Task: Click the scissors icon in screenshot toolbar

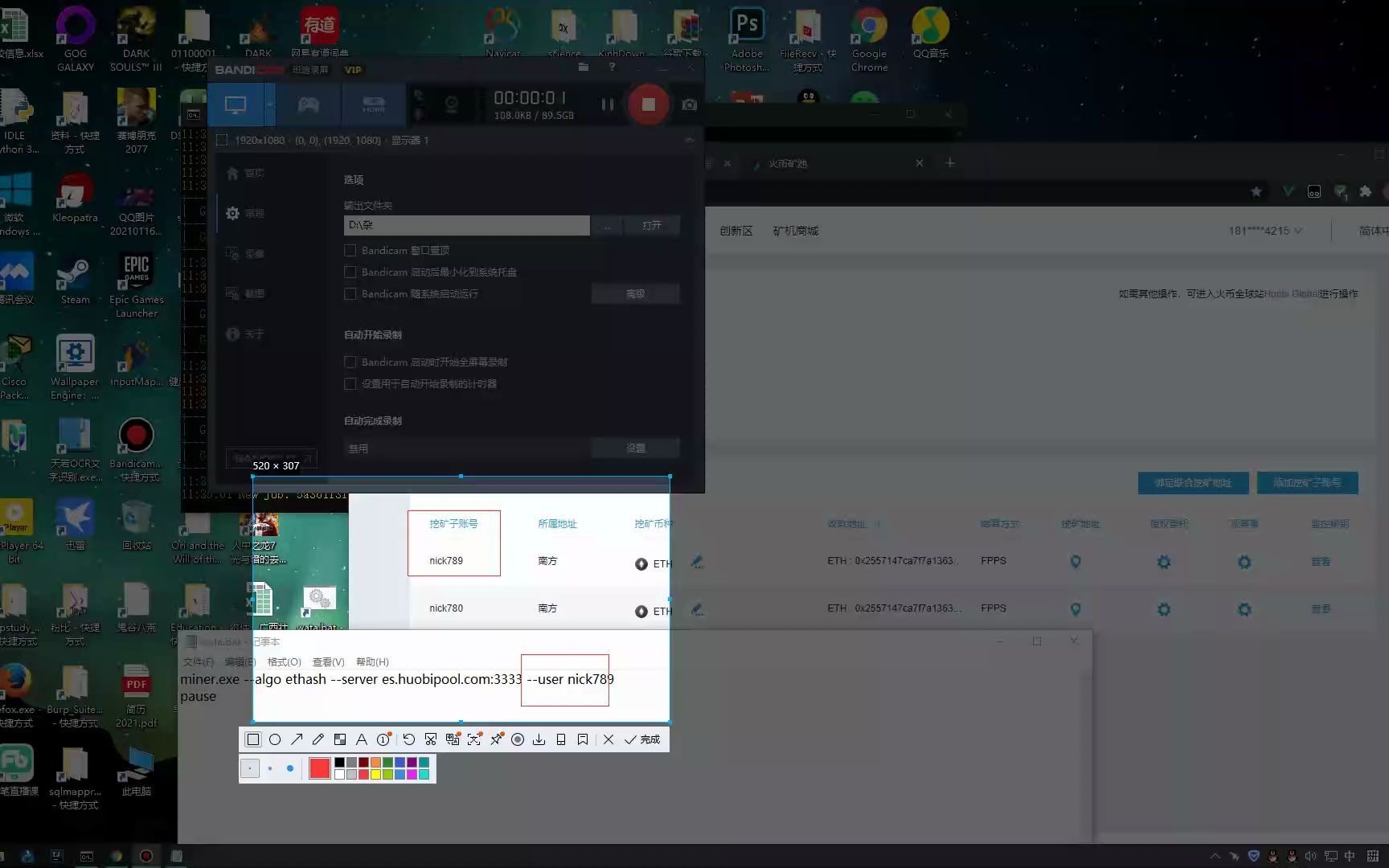Action: tap(431, 739)
